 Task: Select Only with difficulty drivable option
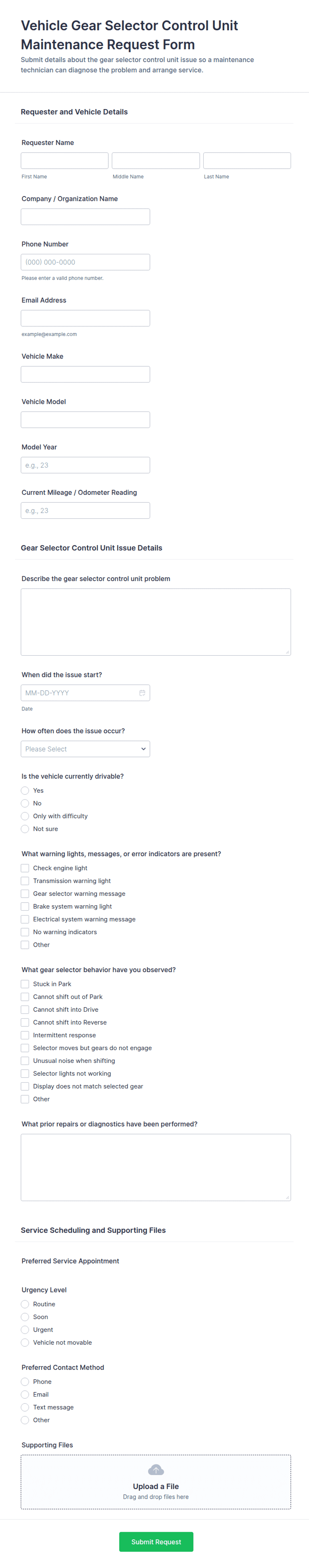pyautogui.click(x=25, y=816)
